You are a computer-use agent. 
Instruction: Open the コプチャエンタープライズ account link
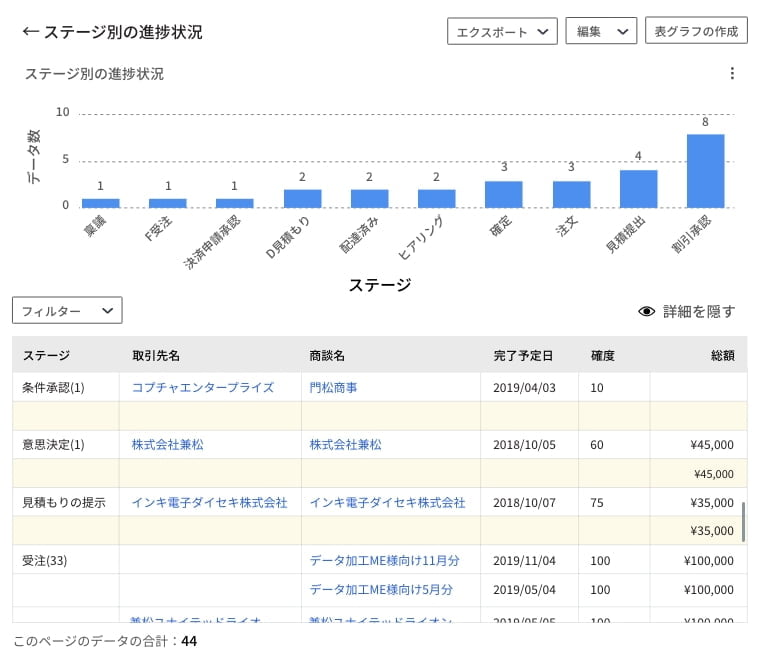(x=203, y=387)
